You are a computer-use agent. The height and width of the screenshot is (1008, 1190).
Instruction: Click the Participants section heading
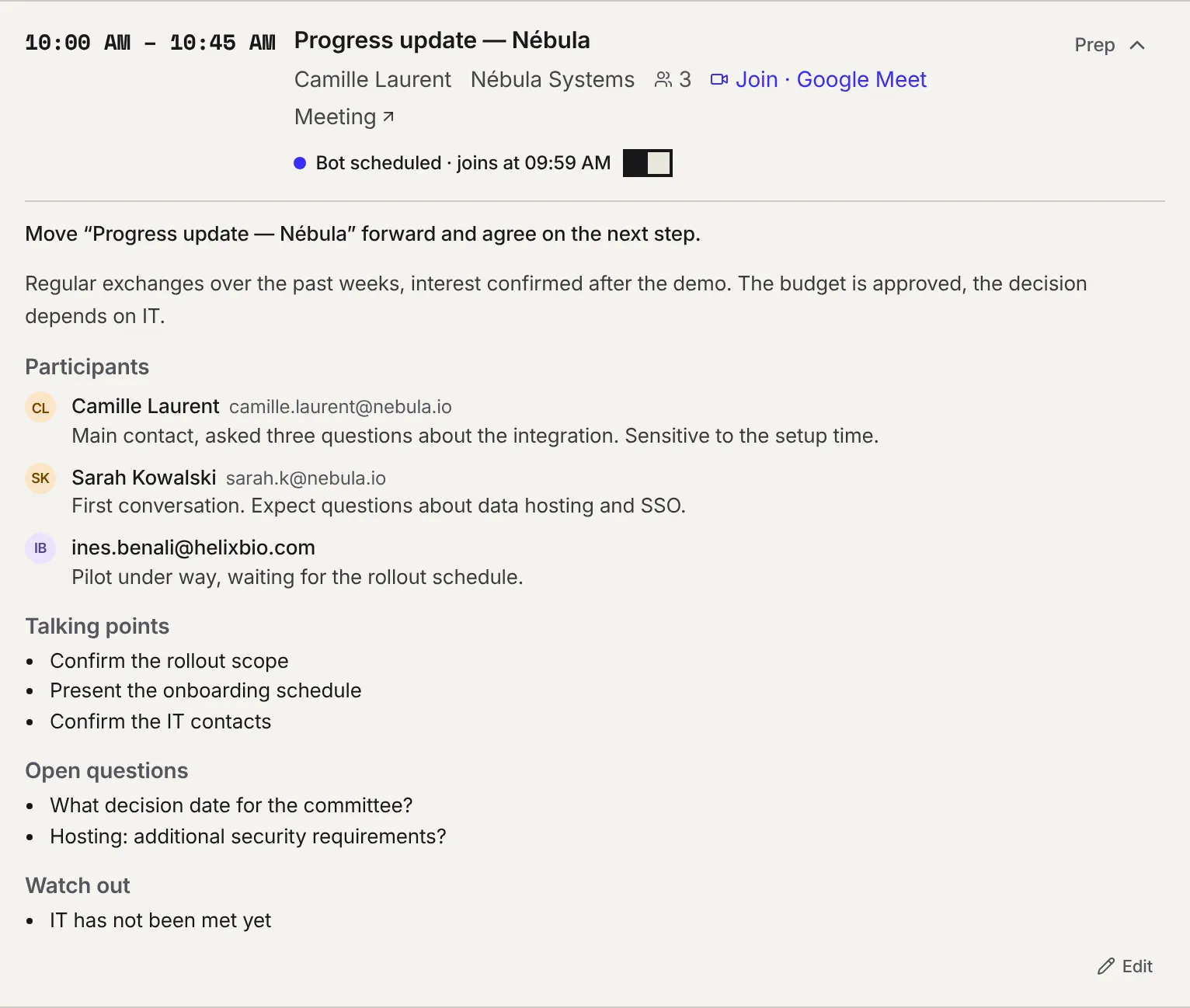tap(87, 367)
